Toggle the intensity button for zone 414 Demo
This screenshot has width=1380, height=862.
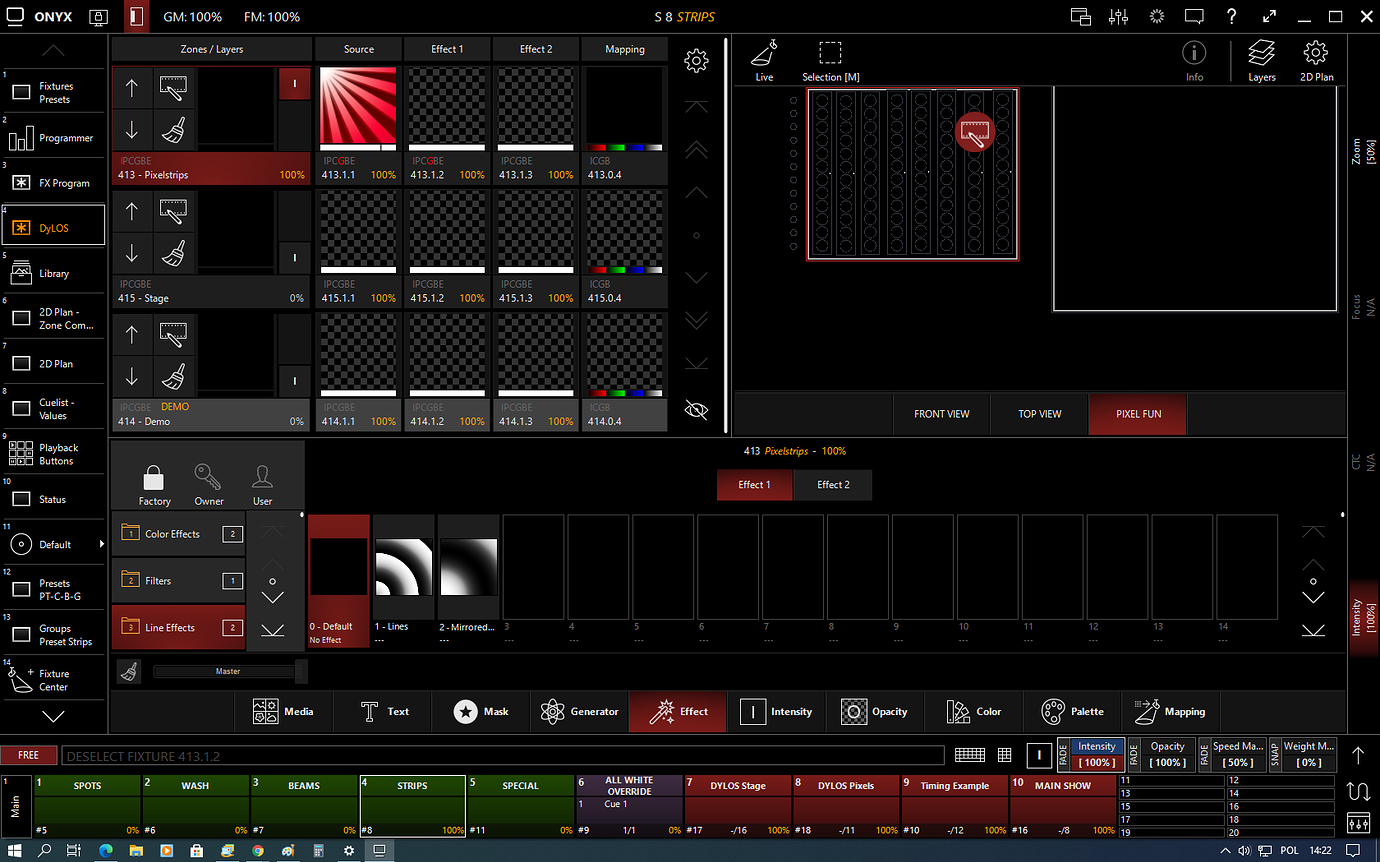click(x=294, y=380)
